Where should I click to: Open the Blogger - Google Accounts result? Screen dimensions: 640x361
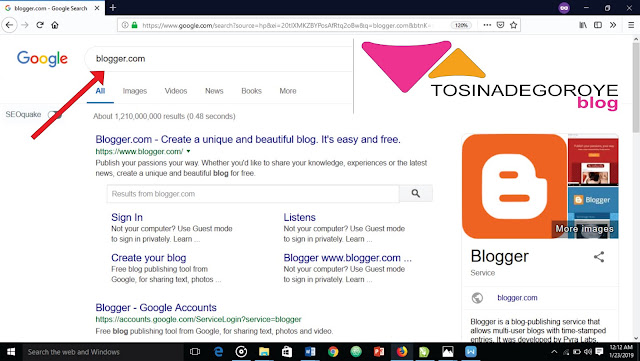pos(156,308)
